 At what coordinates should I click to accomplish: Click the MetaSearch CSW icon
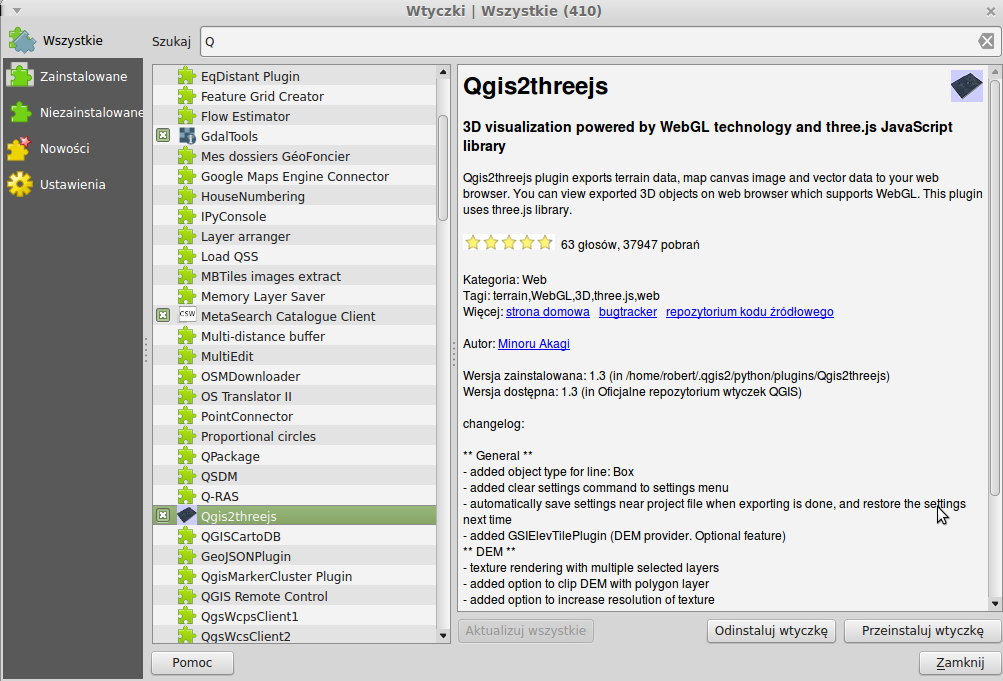click(x=187, y=315)
